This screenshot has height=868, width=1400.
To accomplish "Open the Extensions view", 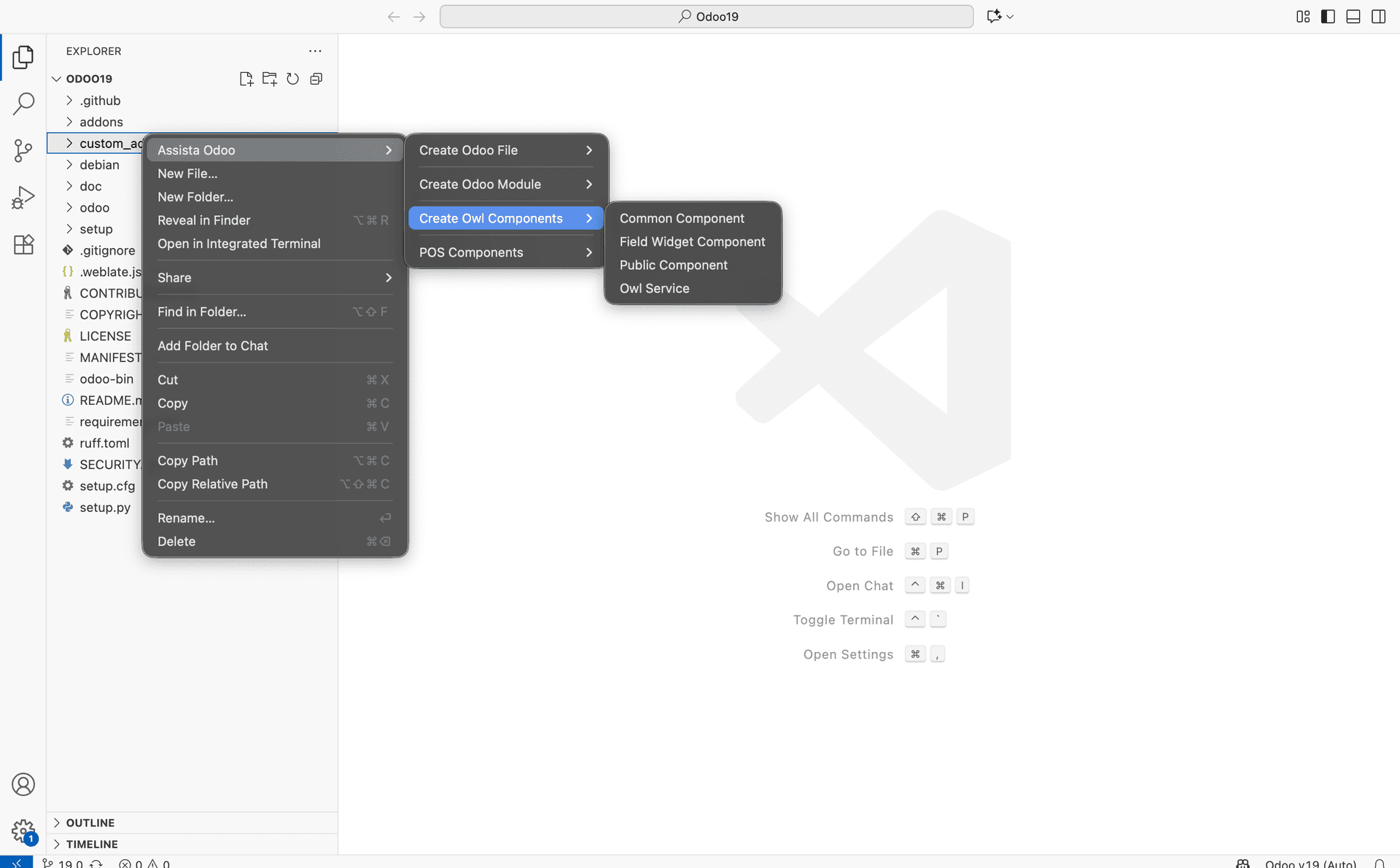I will pos(23,245).
